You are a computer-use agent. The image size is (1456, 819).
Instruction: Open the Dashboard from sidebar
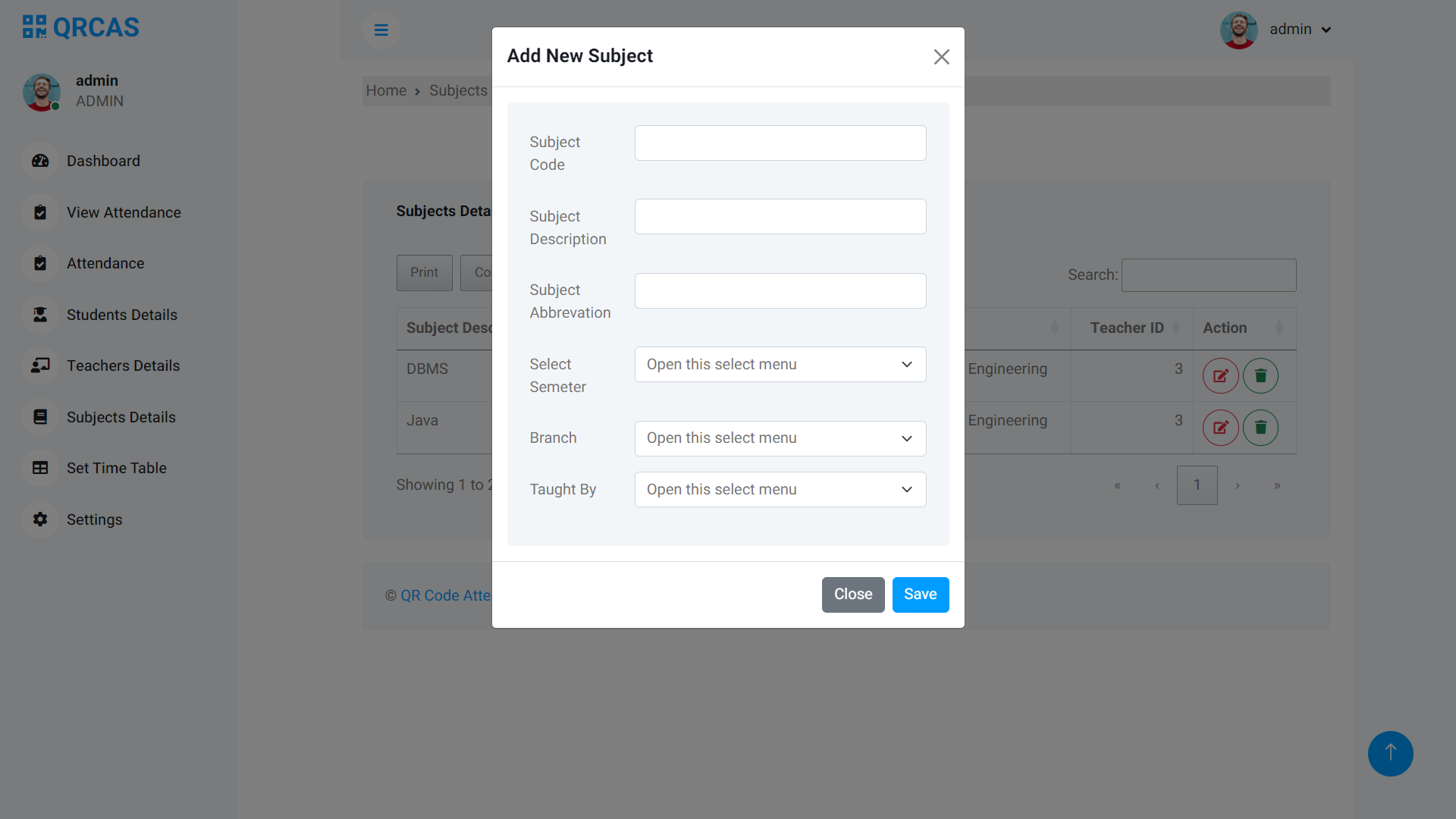[x=40, y=161]
